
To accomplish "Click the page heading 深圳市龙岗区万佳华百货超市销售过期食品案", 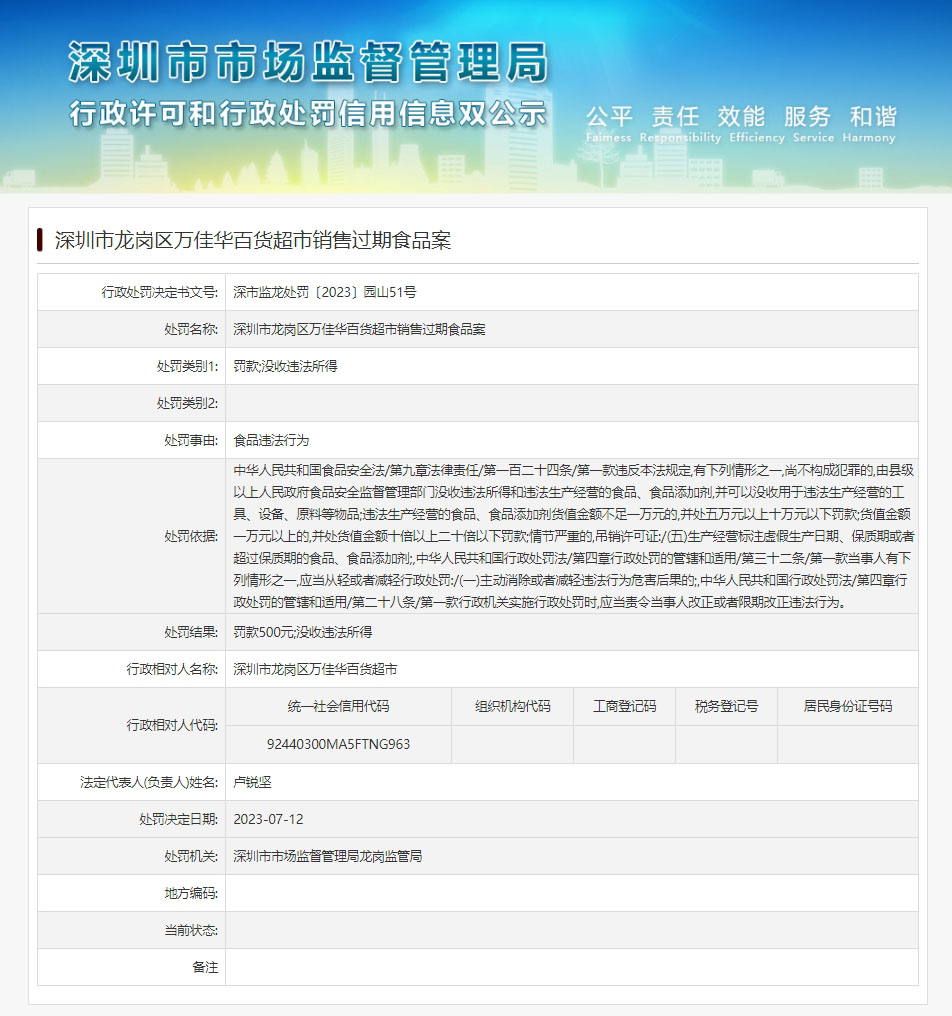I will pyautogui.click(x=253, y=240).
